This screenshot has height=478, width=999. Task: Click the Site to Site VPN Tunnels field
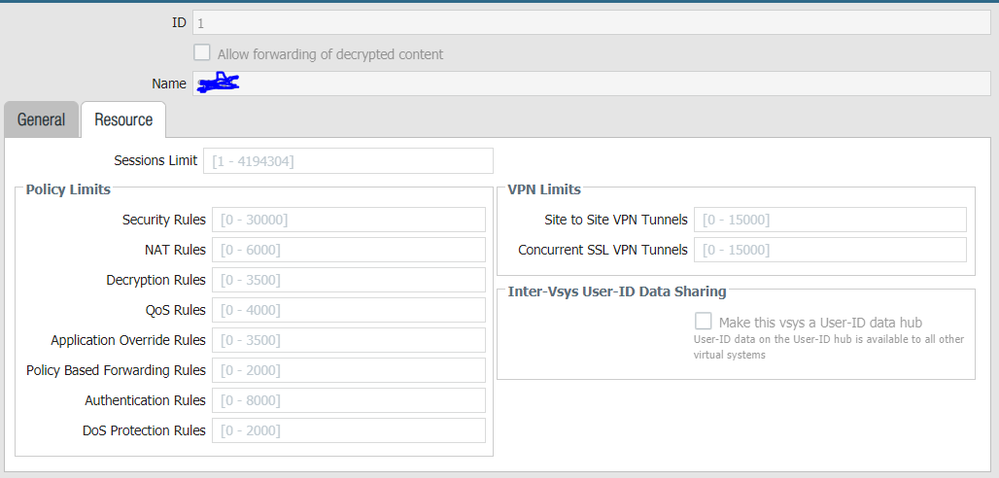(x=830, y=220)
